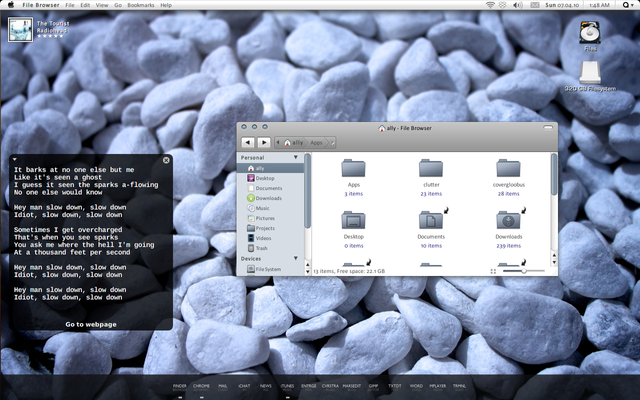Open the Documents folder icon in main view
Image resolution: width=640 pixels, height=400 pixels.
click(x=431, y=219)
